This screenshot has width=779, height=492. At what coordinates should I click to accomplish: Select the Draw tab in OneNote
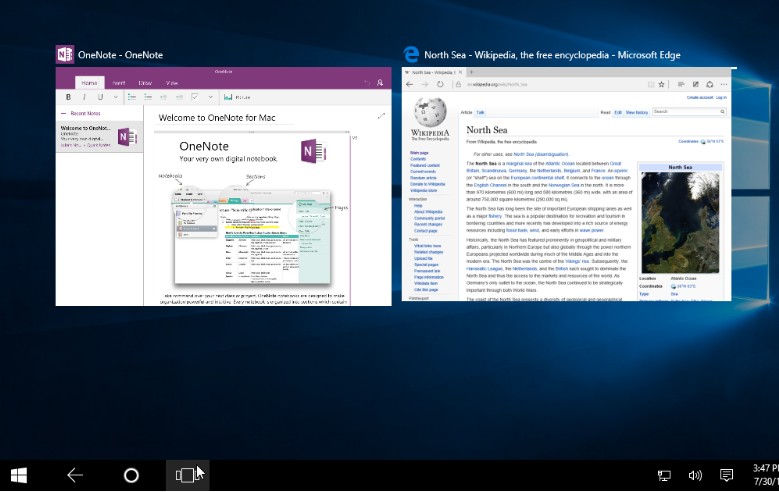(145, 83)
